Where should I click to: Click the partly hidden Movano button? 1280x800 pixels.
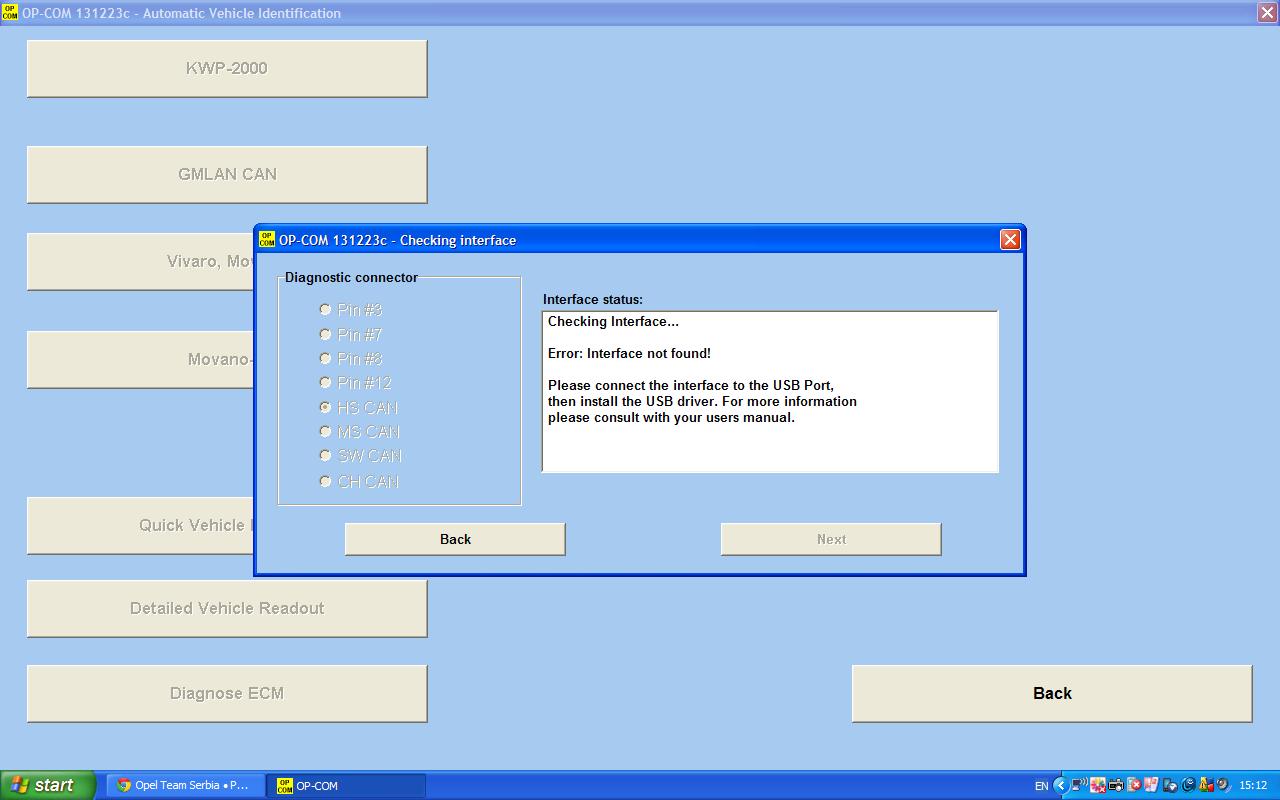[140, 360]
